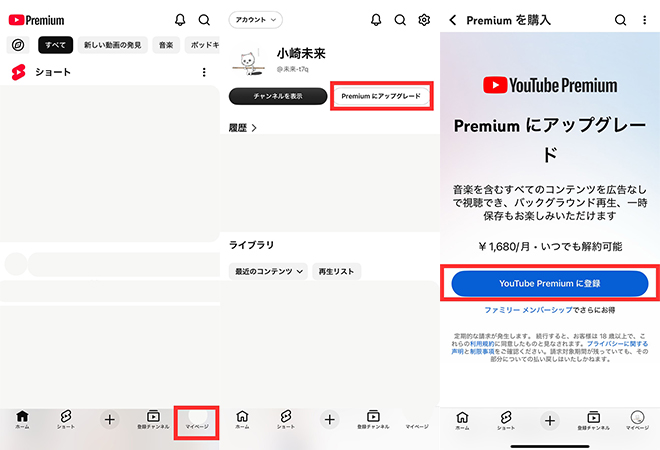
Task: Open three-dot menu beside ショート heading
Action: point(204,72)
